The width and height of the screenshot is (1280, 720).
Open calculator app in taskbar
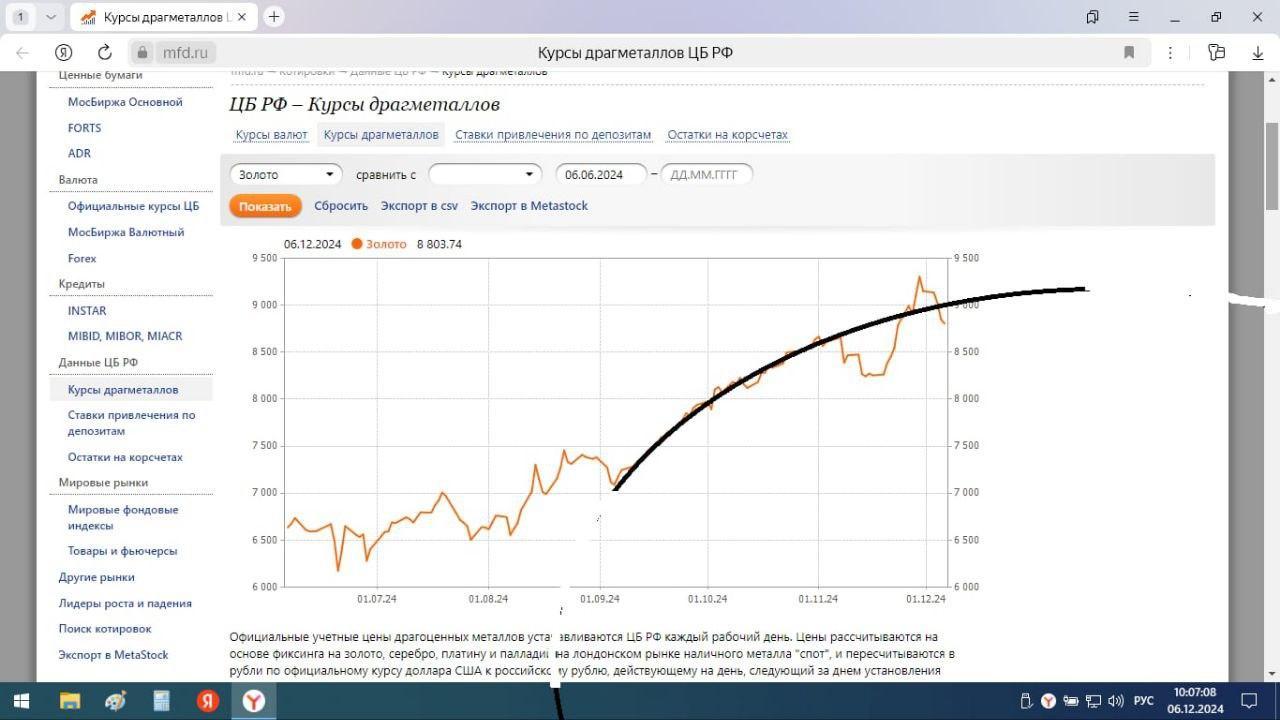tap(161, 701)
